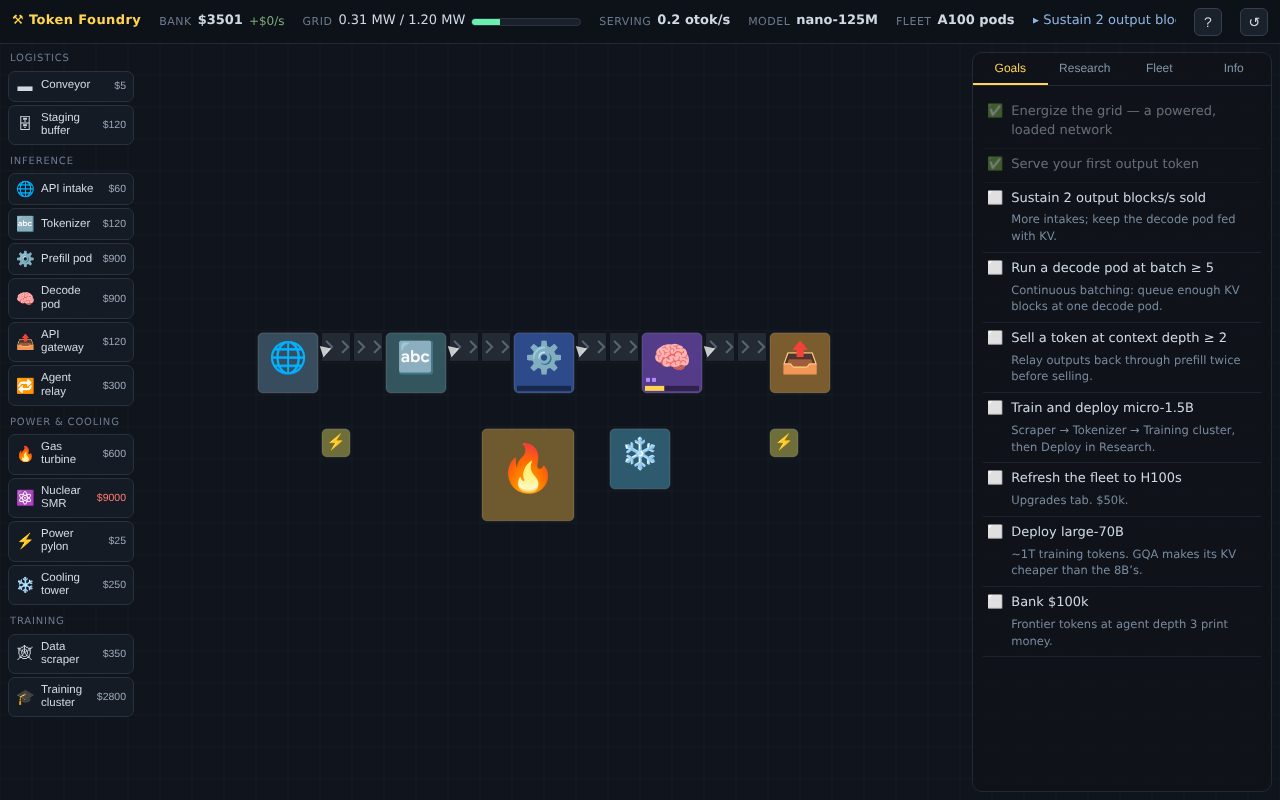Check the 'Refresh the fleet to H100s' box

pyautogui.click(x=995, y=478)
